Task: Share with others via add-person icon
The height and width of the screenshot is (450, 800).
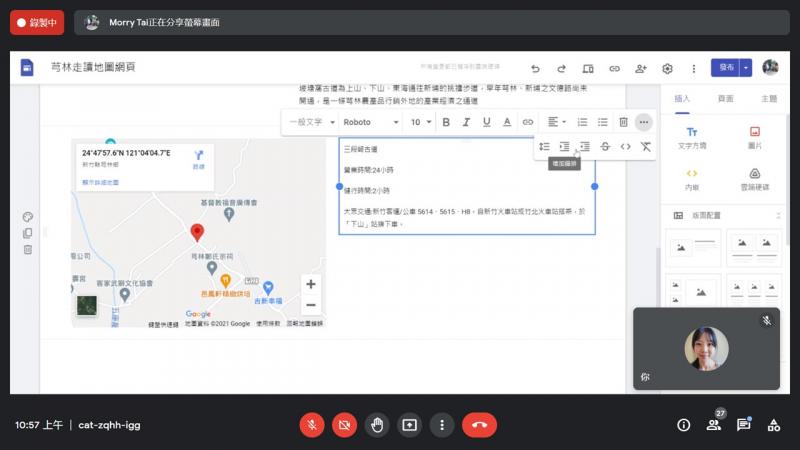Action: [641, 68]
